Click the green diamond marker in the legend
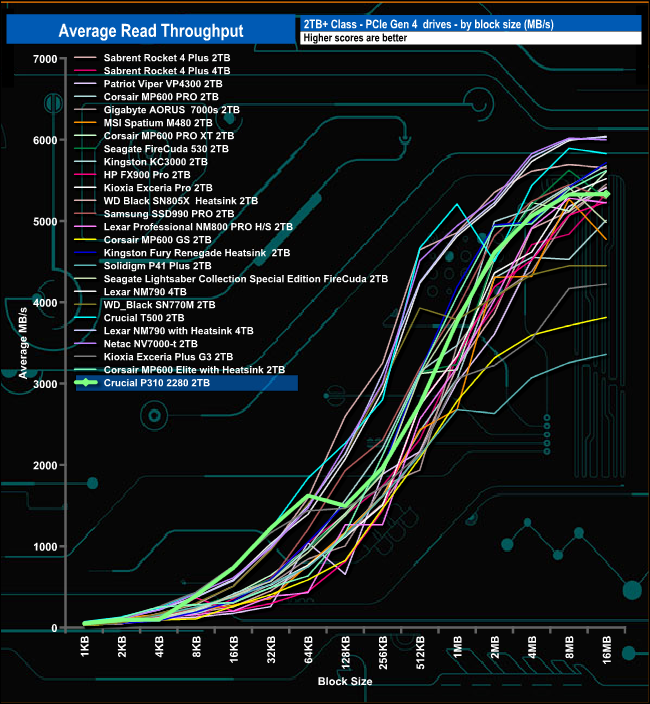The width and height of the screenshot is (650, 704). pyautogui.click(x=85, y=383)
